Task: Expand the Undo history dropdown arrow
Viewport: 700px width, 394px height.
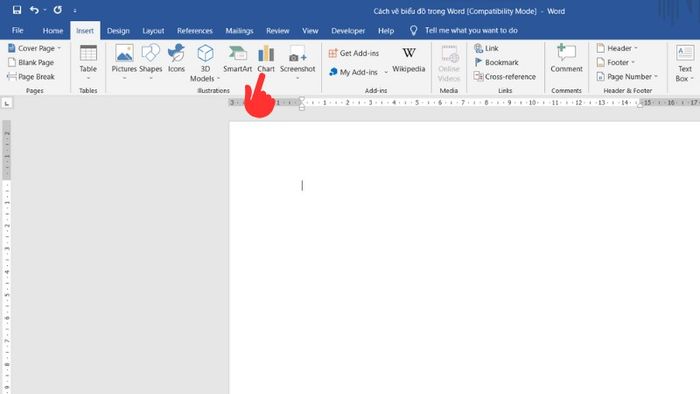Action: (45, 10)
